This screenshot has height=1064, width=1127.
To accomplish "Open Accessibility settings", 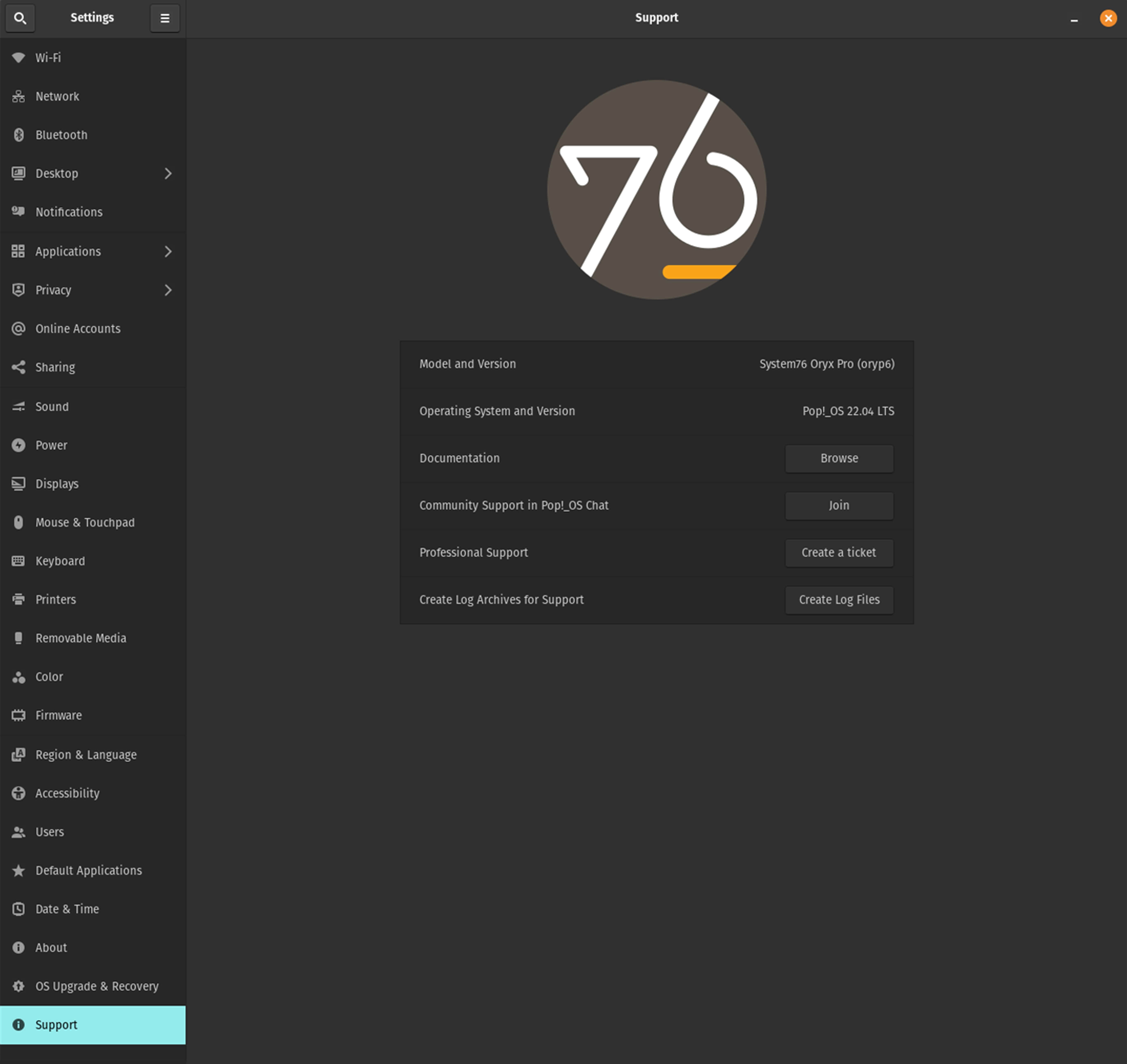I will point(93,793).
